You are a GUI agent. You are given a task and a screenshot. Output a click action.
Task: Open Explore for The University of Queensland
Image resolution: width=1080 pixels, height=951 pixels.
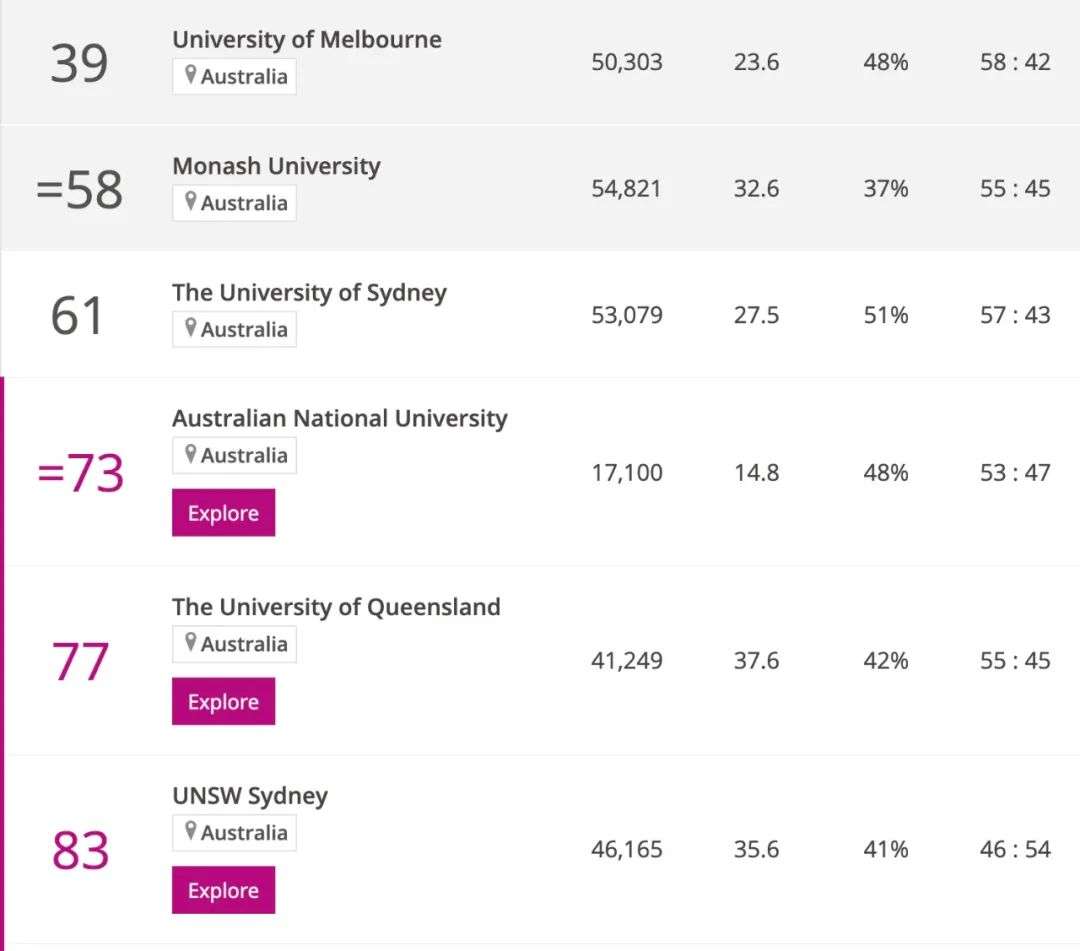pyautogui.click(x=223, y=701)
